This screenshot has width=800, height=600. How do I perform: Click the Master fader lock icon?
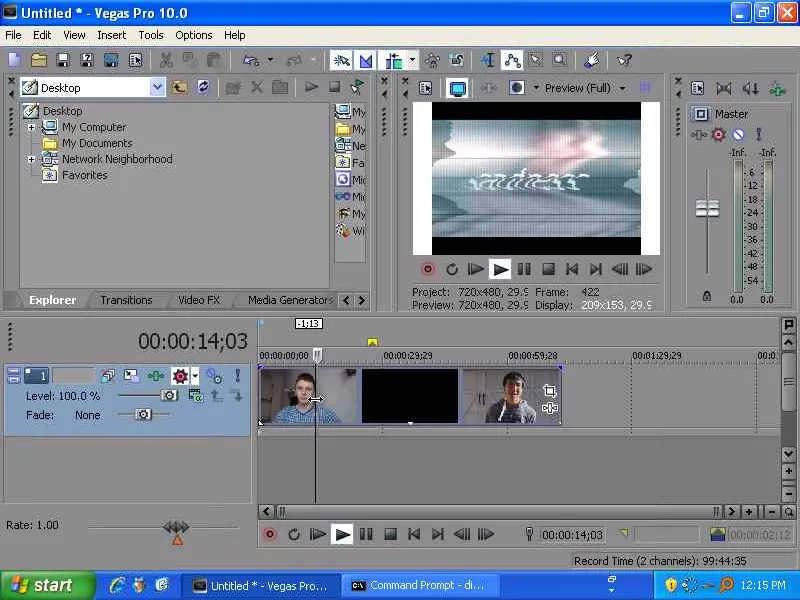(x=707, y=296)
